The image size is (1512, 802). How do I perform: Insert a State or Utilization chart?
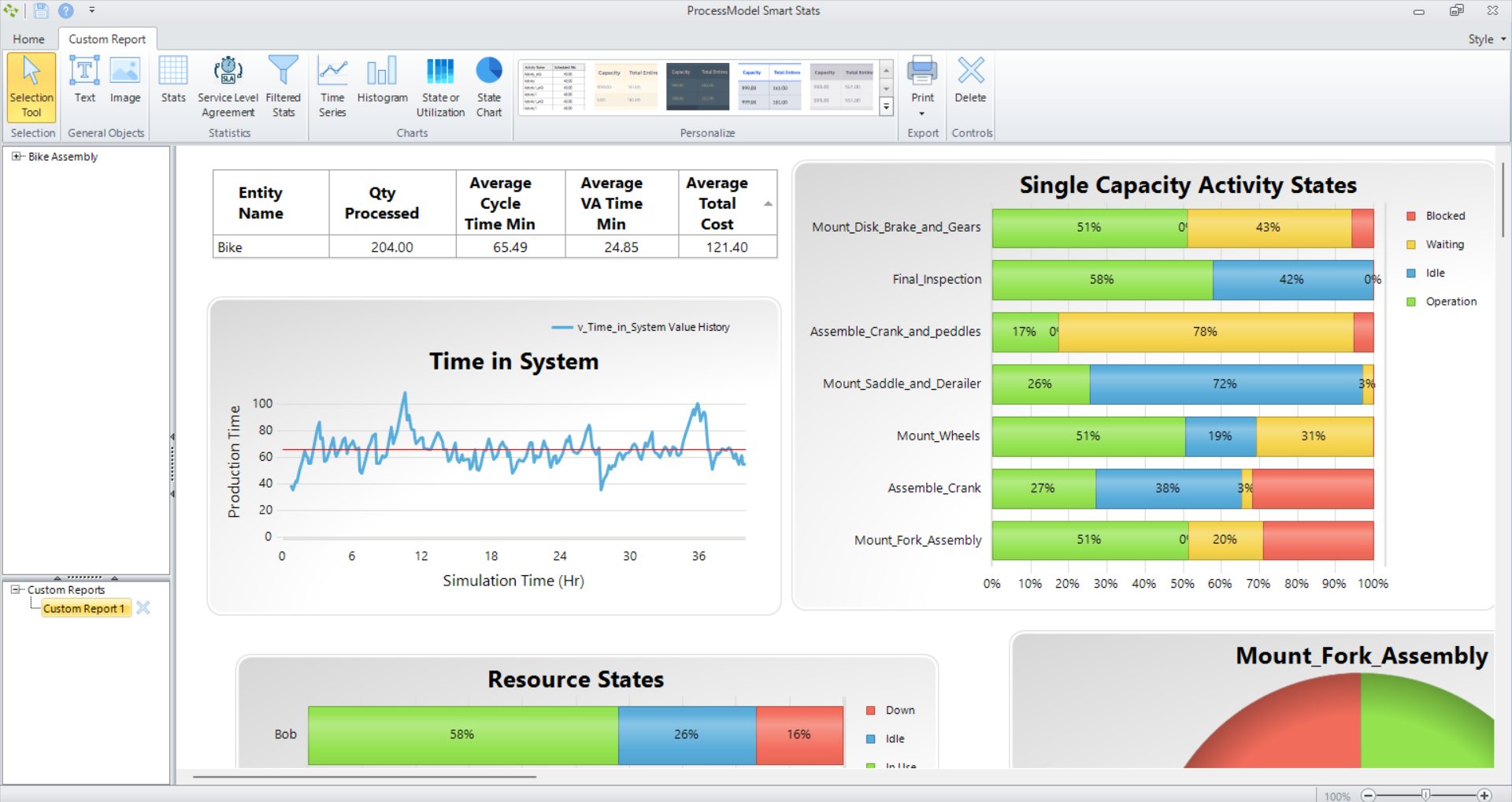point(440,87)
